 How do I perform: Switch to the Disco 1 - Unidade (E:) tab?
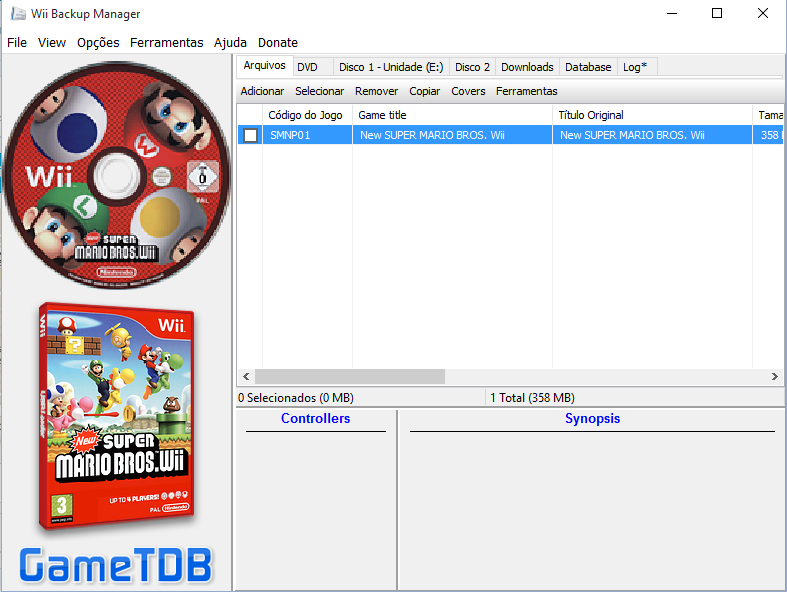391,67
